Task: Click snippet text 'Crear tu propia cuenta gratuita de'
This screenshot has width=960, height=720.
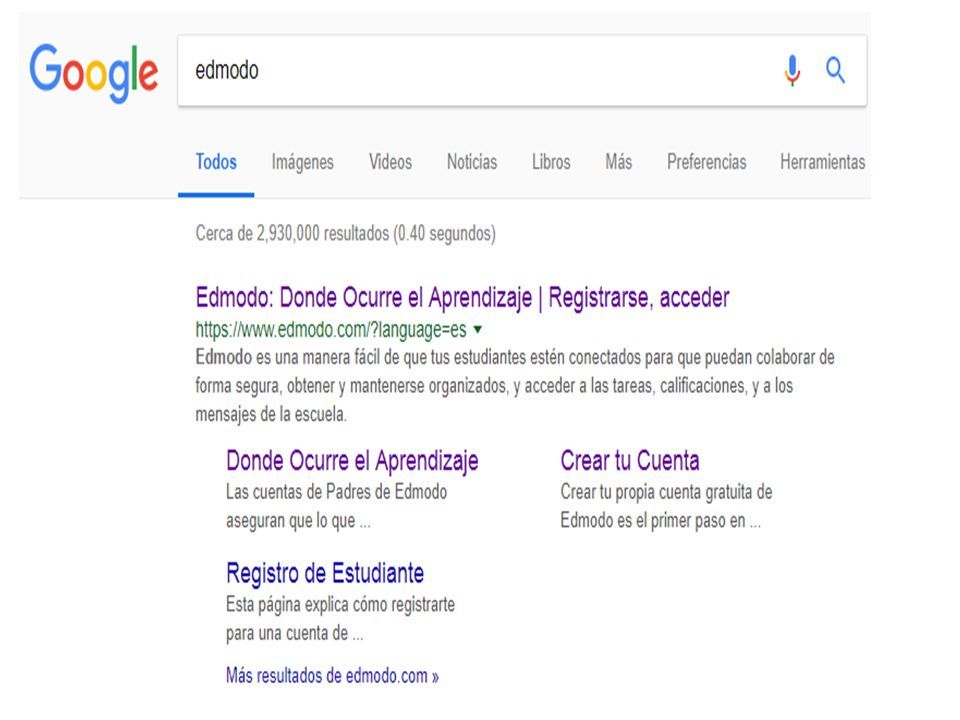Action: (x=666, y=492)
